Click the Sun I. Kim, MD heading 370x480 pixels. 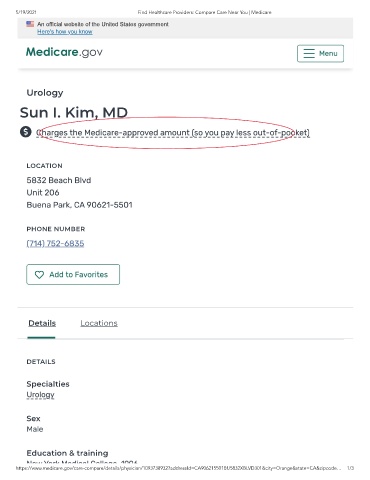click(x=74, y=113)
